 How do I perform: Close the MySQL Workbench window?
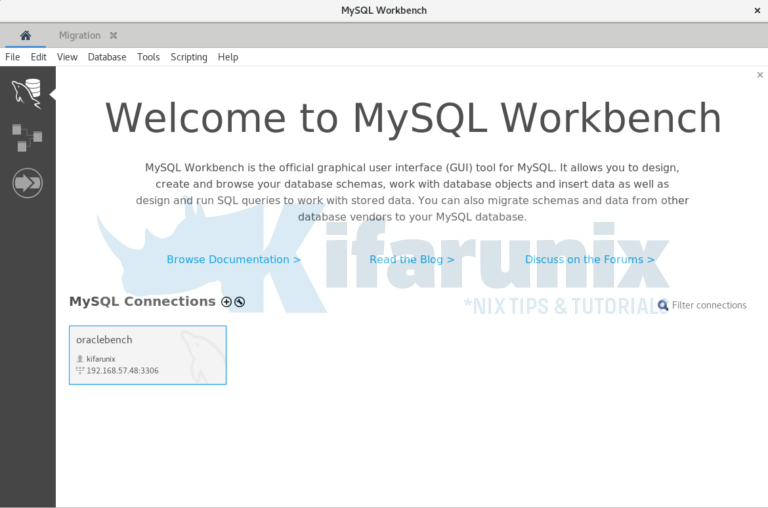click(x=757, y=10)
